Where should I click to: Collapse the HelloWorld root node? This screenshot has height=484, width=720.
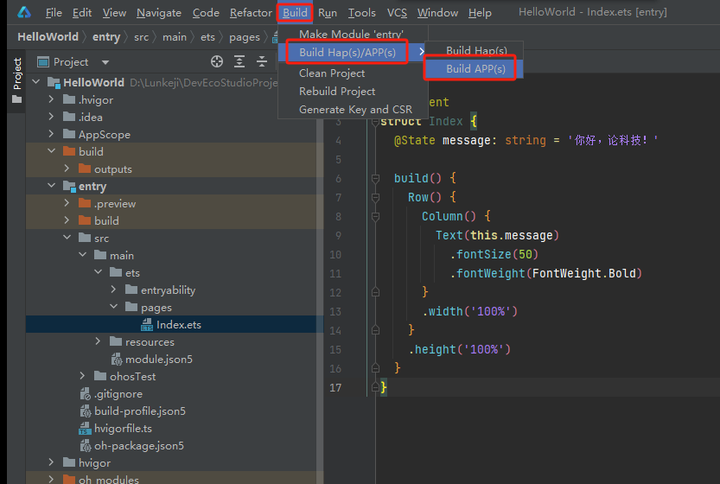click(x=36, y=82)
